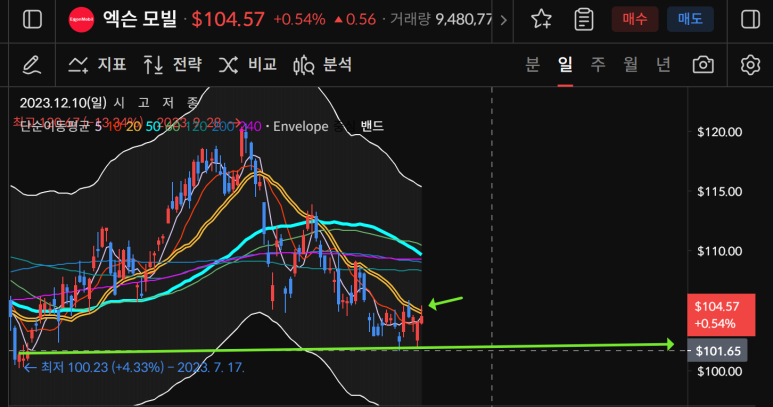Click the 단순이동평균 indicator label

(x=56, y=127)
